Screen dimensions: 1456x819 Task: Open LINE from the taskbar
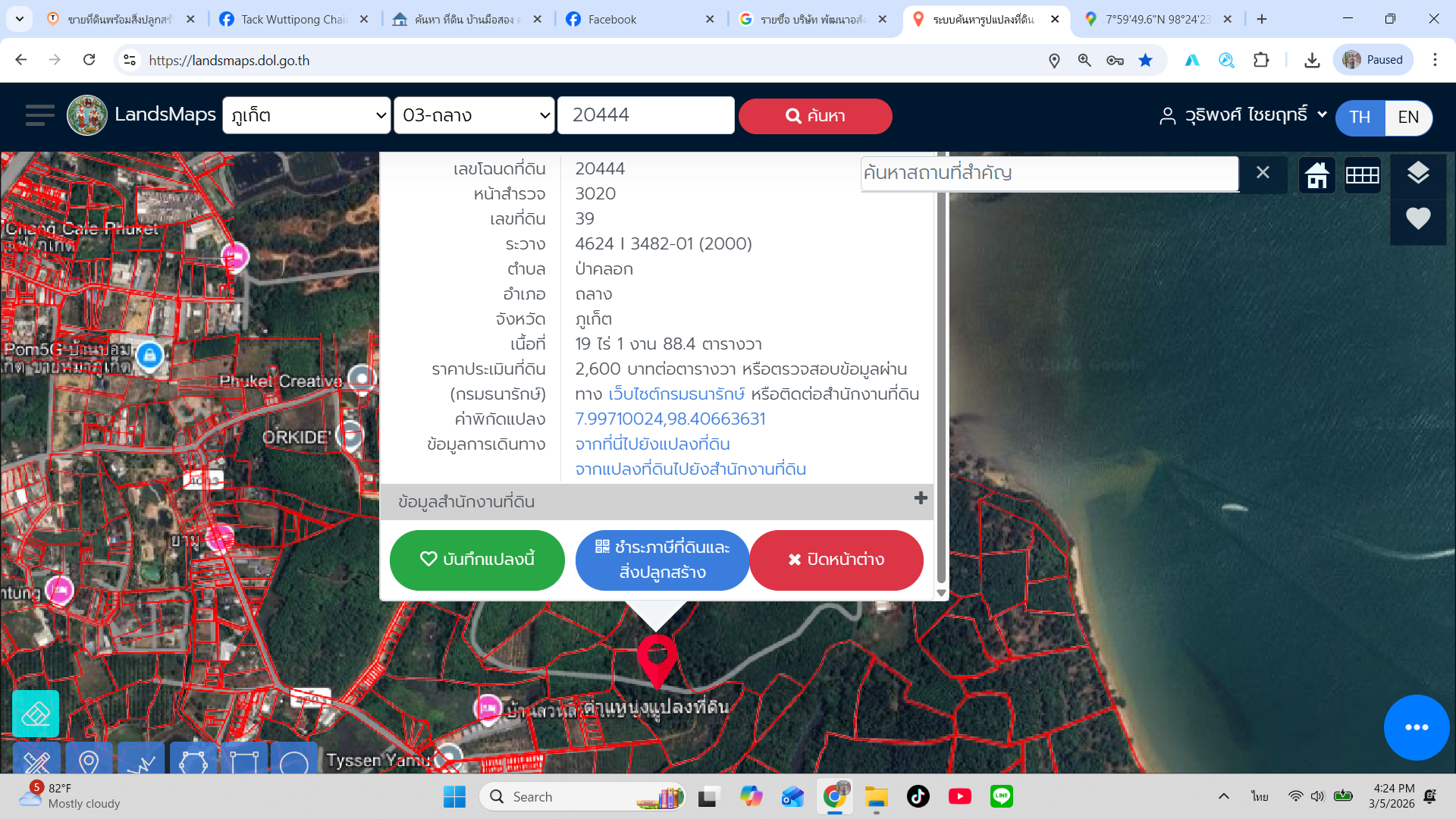point(1001,796)
